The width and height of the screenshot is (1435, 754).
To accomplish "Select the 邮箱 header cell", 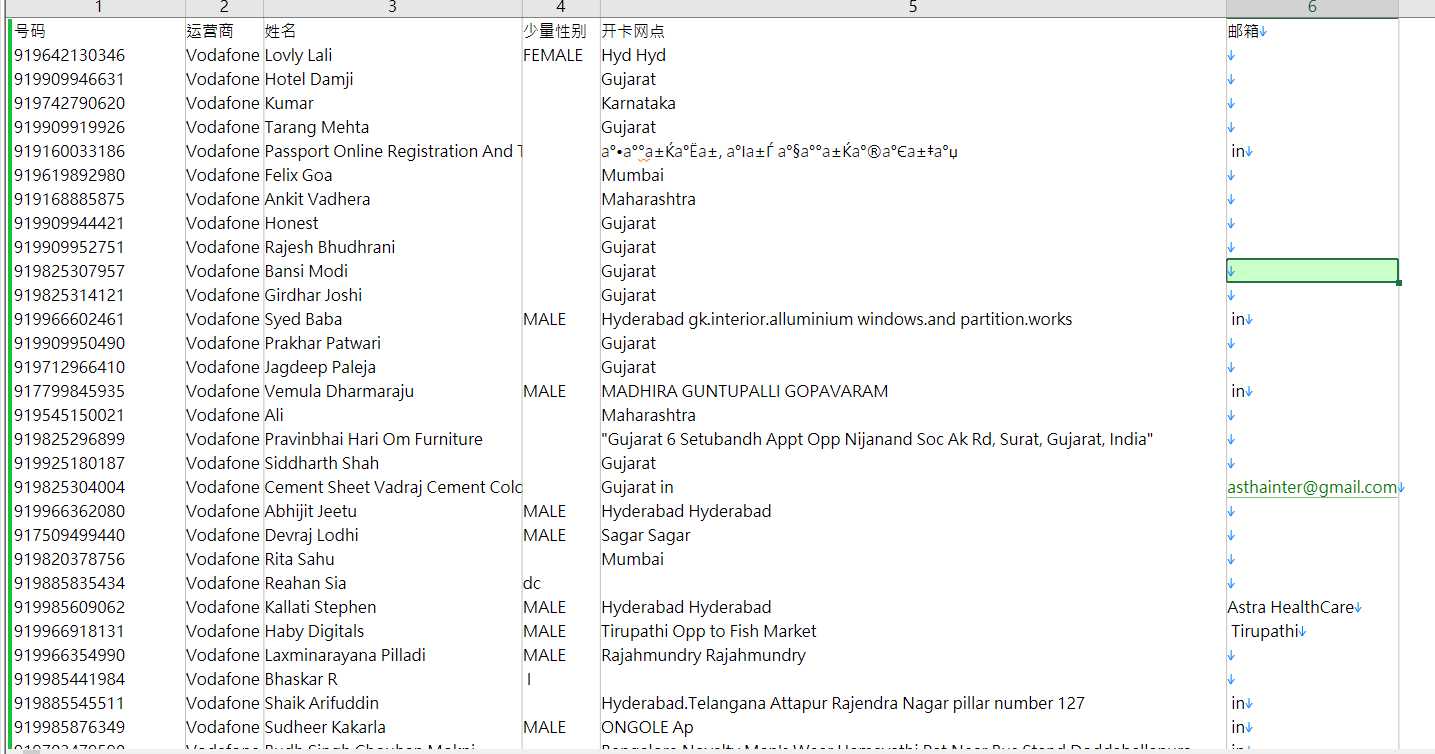I will point(1312,31).
